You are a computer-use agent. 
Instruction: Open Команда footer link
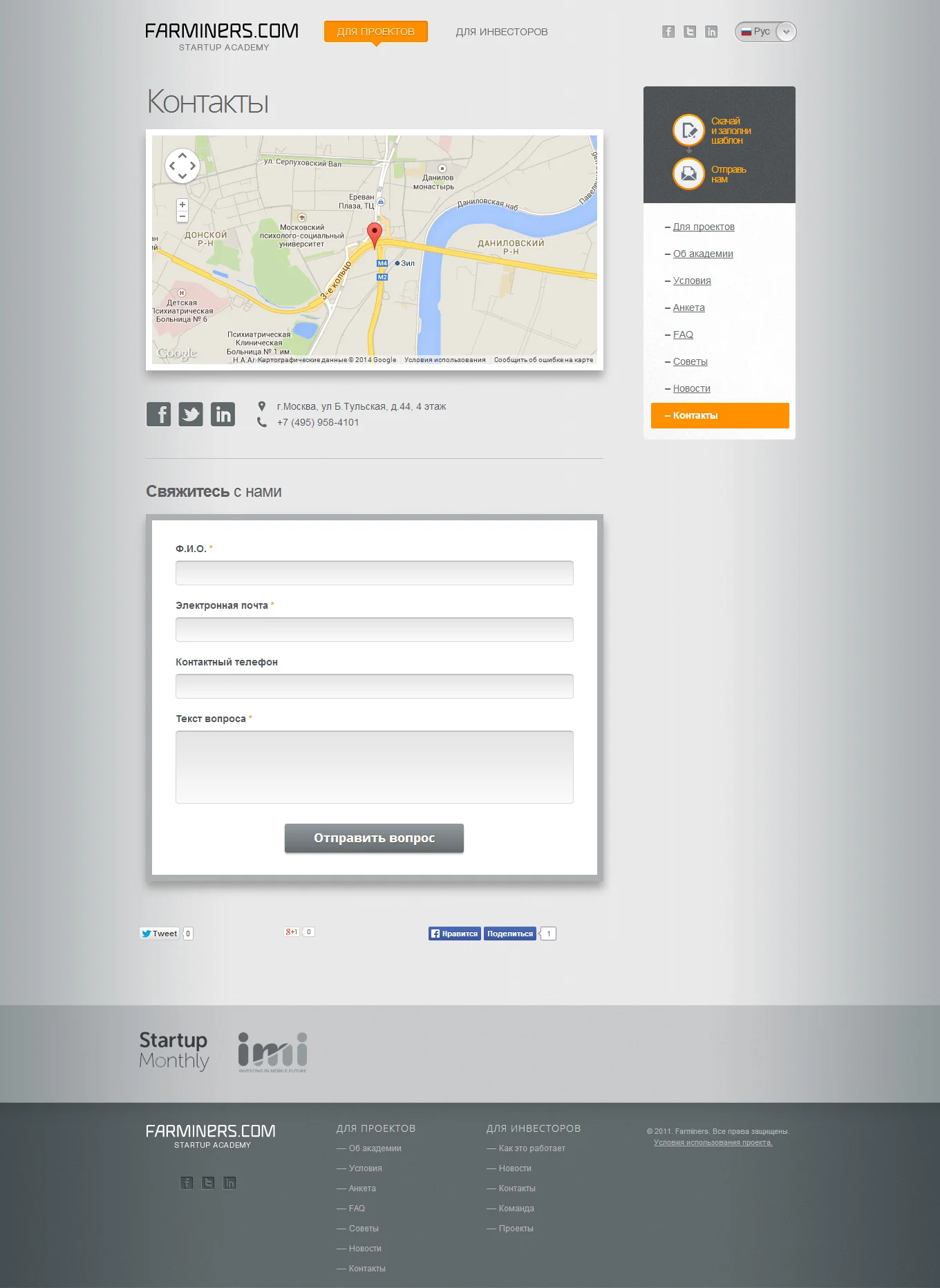516,1209
